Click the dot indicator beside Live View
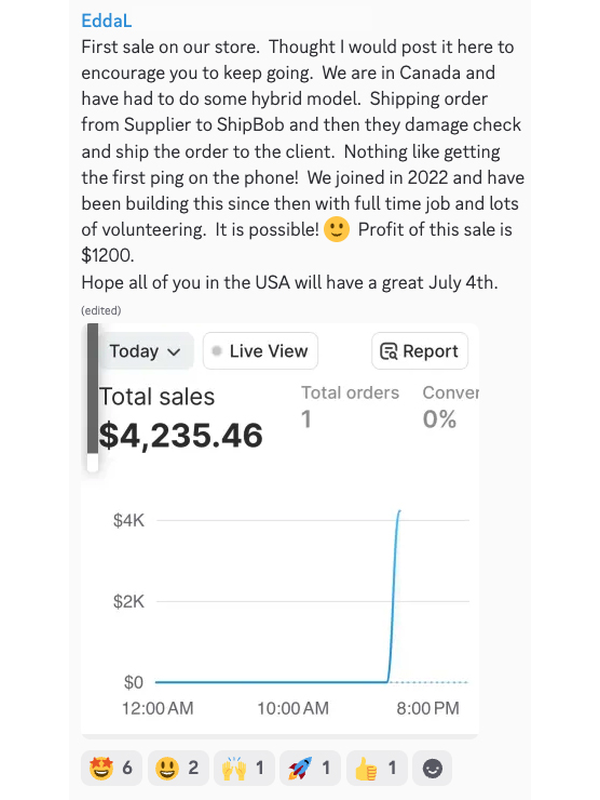This screenshot has width=600, height=800. pyautogui.click(x=217, y=351)
